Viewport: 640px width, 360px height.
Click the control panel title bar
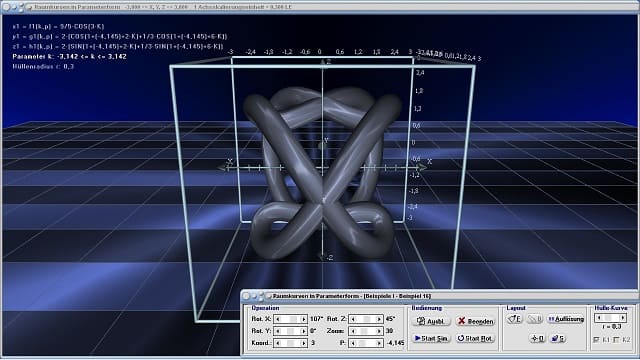(x=440, y=296)
